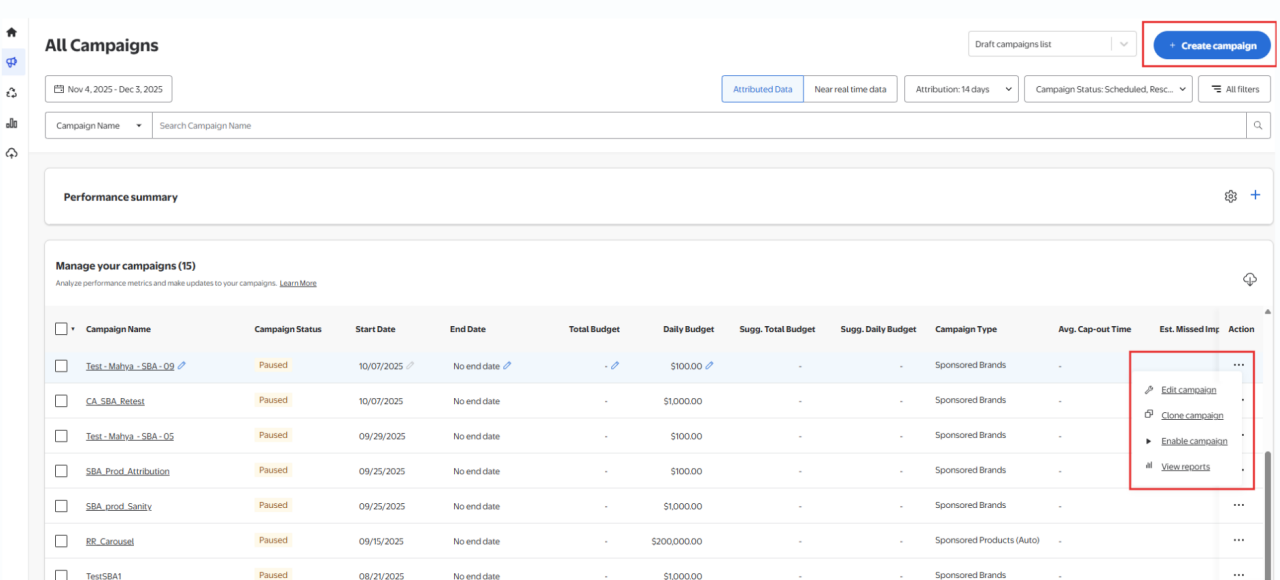Choose Clone campaign from action menu
The height and width of the screenshot is (580, 1280).
pos(1191,415)
